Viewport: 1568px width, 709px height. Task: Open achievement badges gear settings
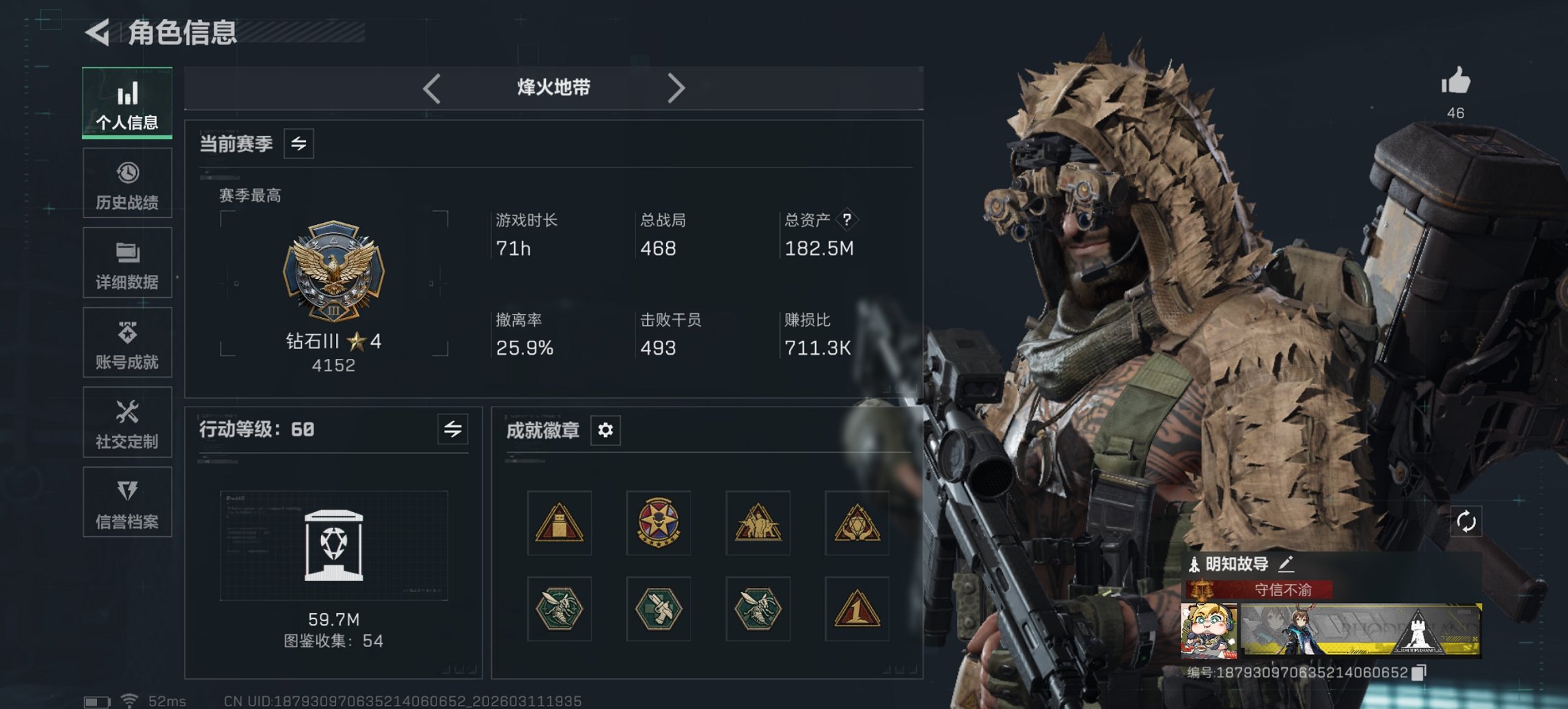click(605, 430)
